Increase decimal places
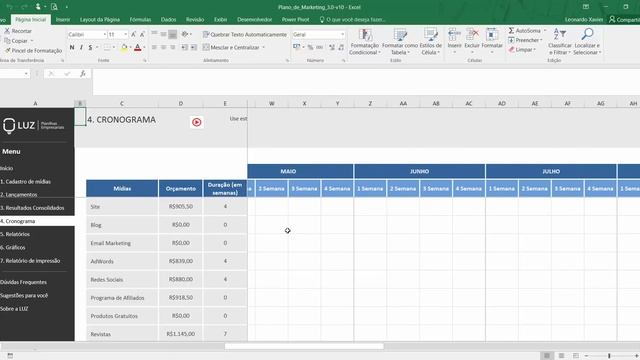The width and height of the screenshot is (640, 360). click(x=331, y=47)
